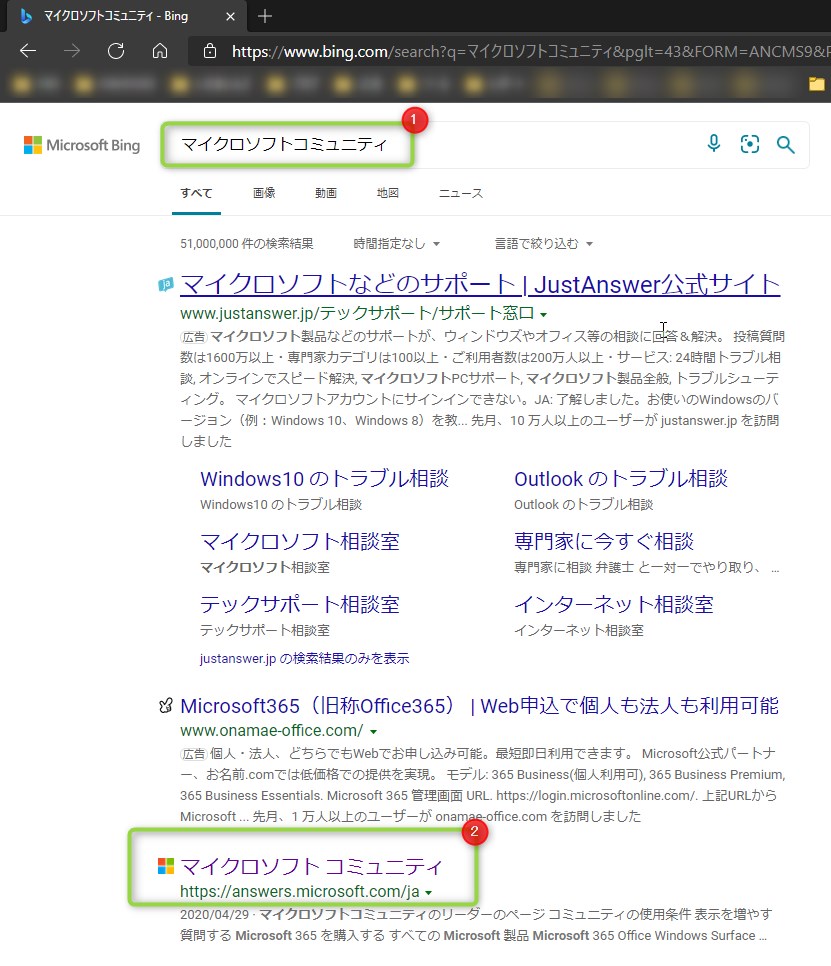Viewport: 831px width, 966px height.
Task: Open the JustAnswer公式サイト result title
Action: pyautogui.click(x=480, y=285)
